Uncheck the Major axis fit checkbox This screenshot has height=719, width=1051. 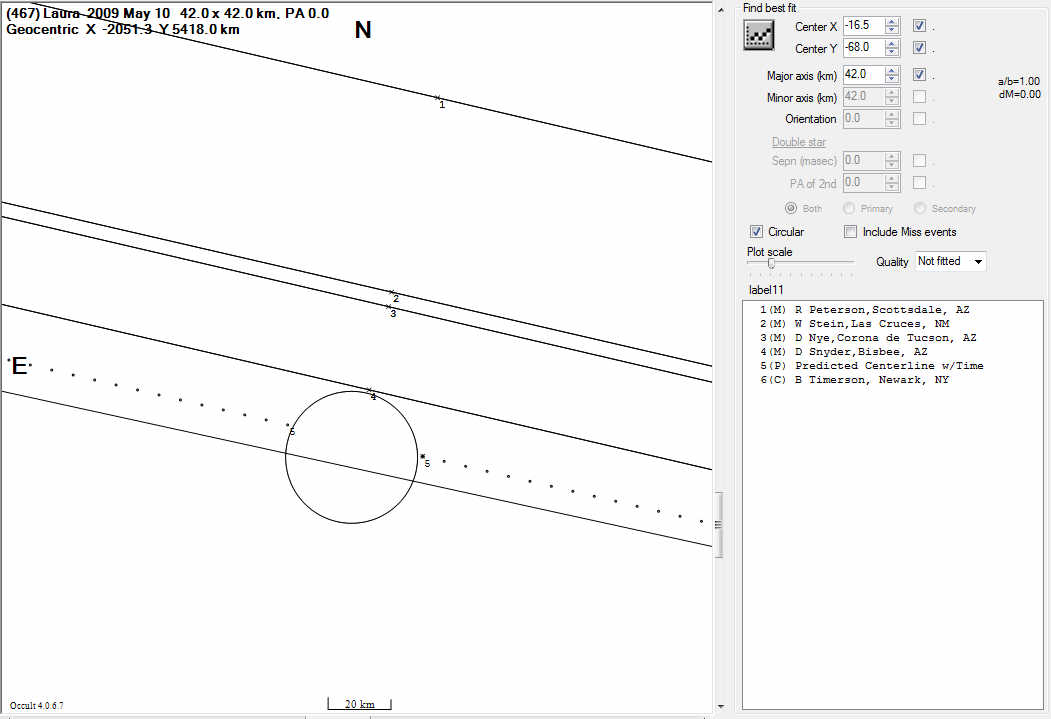click(x=919, y=74)
